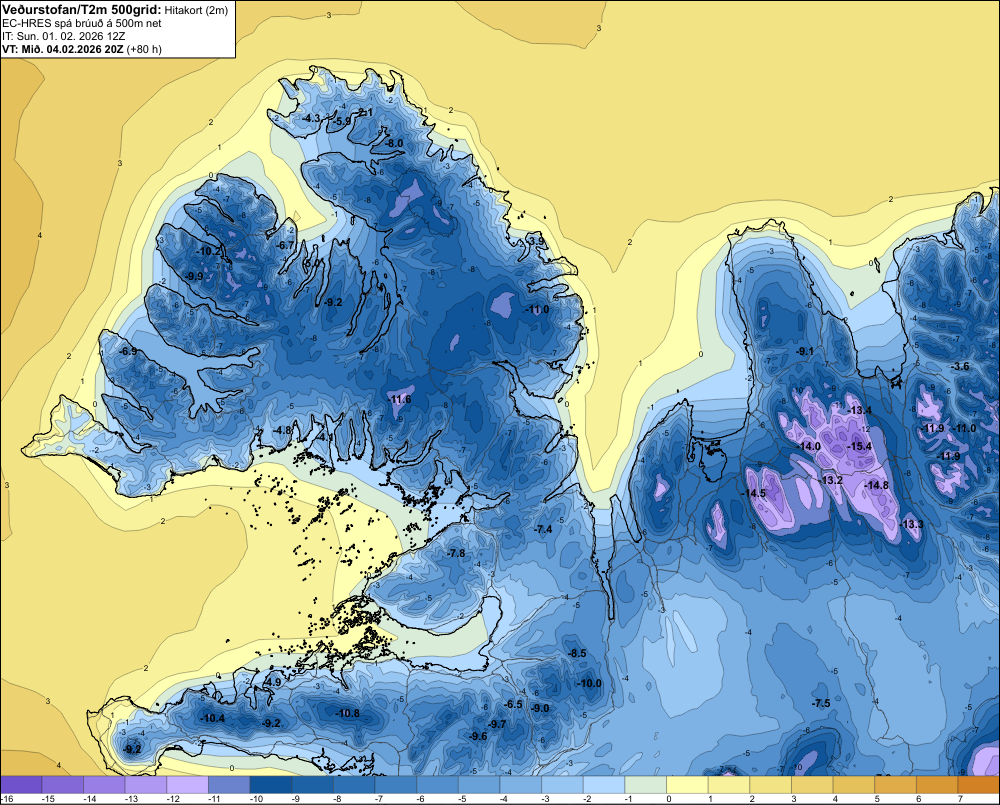Viewport: 1000px width, 805px height.
Task: Click the -3.9 temperature label
Action: click(x=536, y=241)
